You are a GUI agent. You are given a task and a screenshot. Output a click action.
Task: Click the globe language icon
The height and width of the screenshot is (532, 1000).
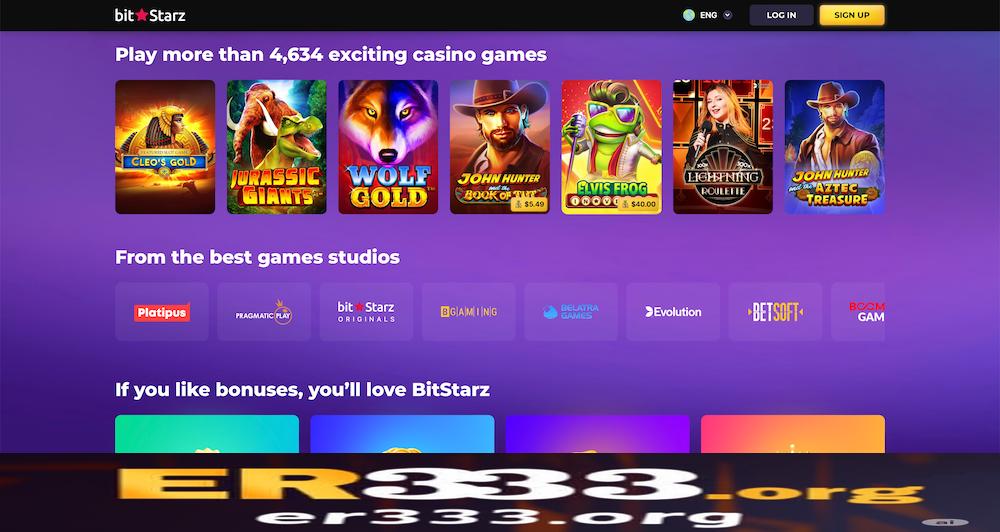689,15
